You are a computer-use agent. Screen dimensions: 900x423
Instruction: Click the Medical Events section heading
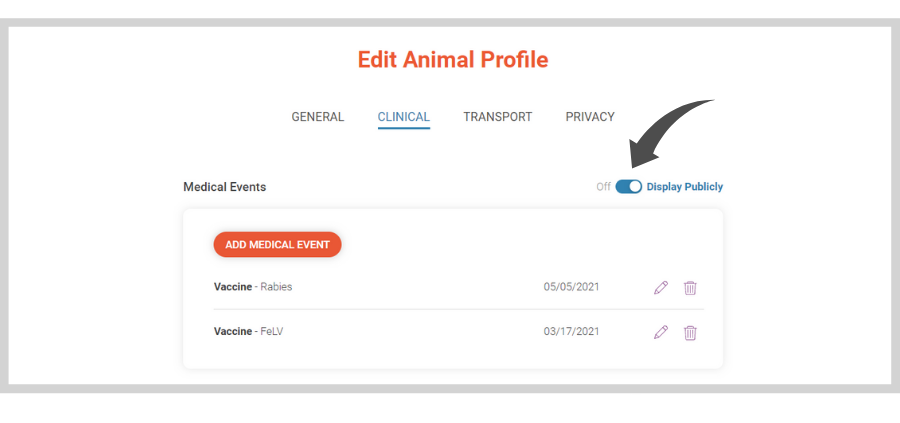pyautogui.click(x=224, y=187)
